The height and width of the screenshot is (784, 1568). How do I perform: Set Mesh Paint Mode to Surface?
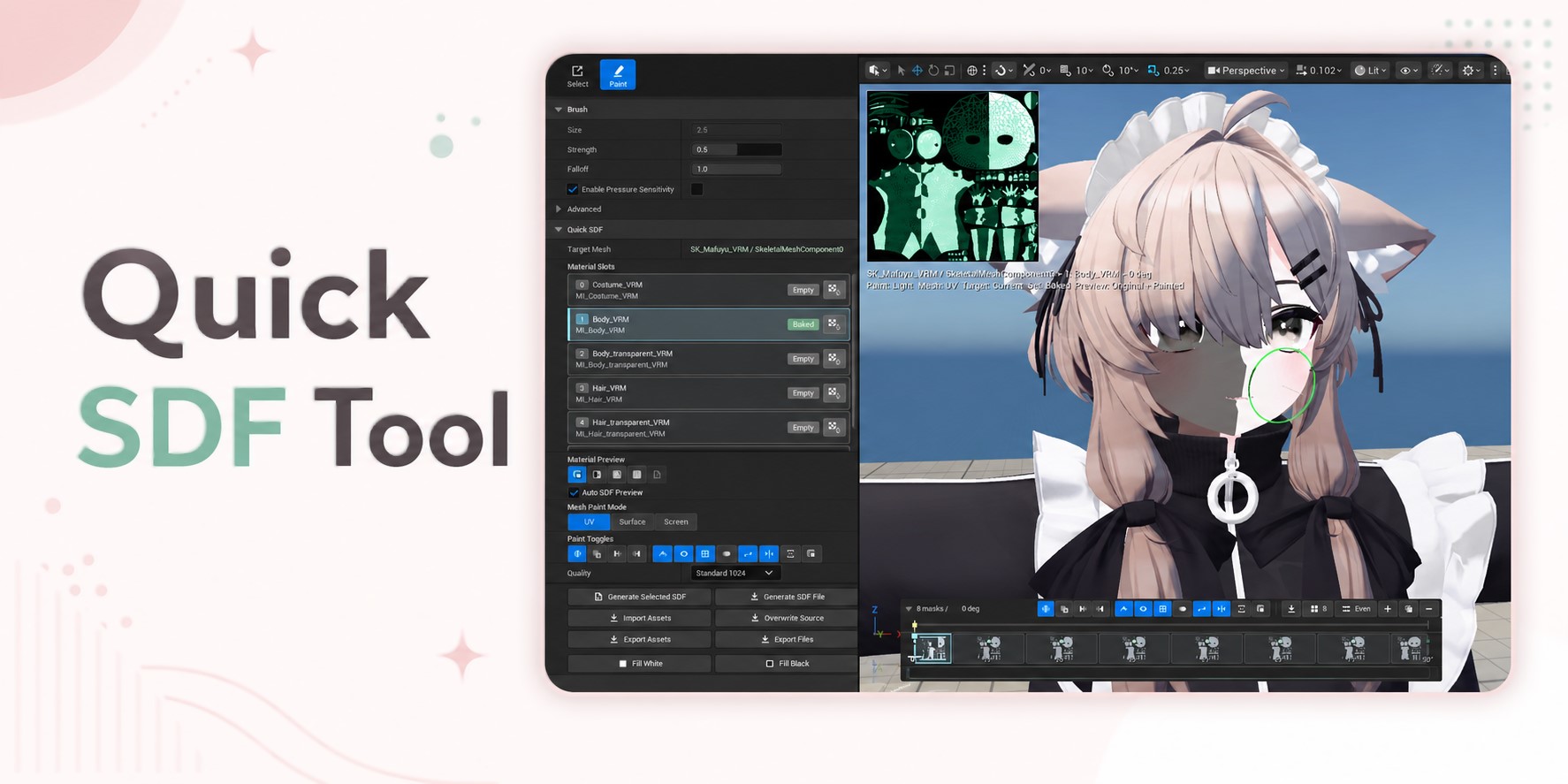point(632,522)
